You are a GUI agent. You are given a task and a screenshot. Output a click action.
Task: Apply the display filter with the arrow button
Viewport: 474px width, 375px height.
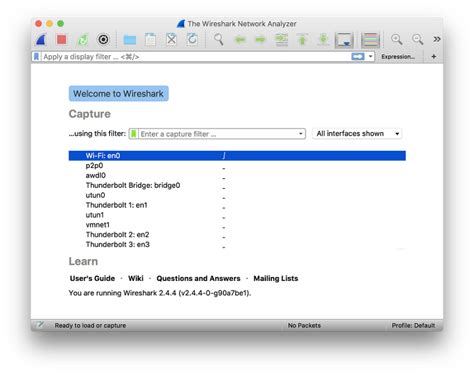358,57
